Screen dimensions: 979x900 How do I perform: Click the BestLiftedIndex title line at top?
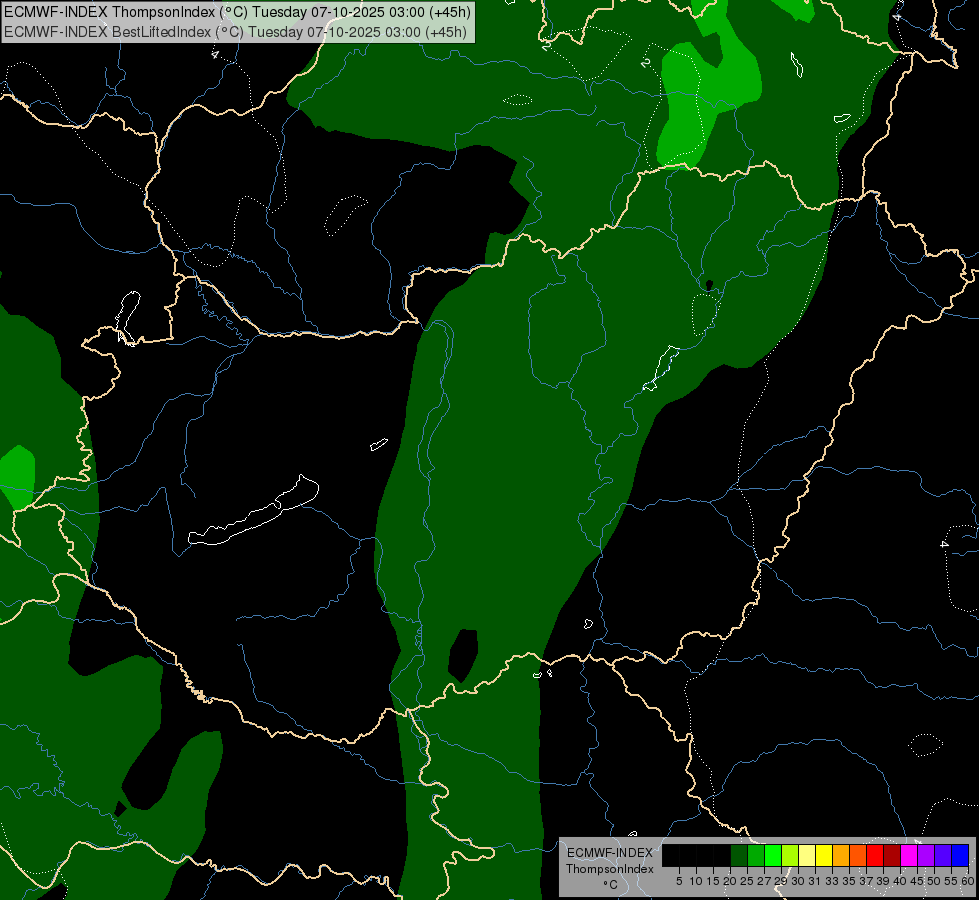(x=235, y=32)
